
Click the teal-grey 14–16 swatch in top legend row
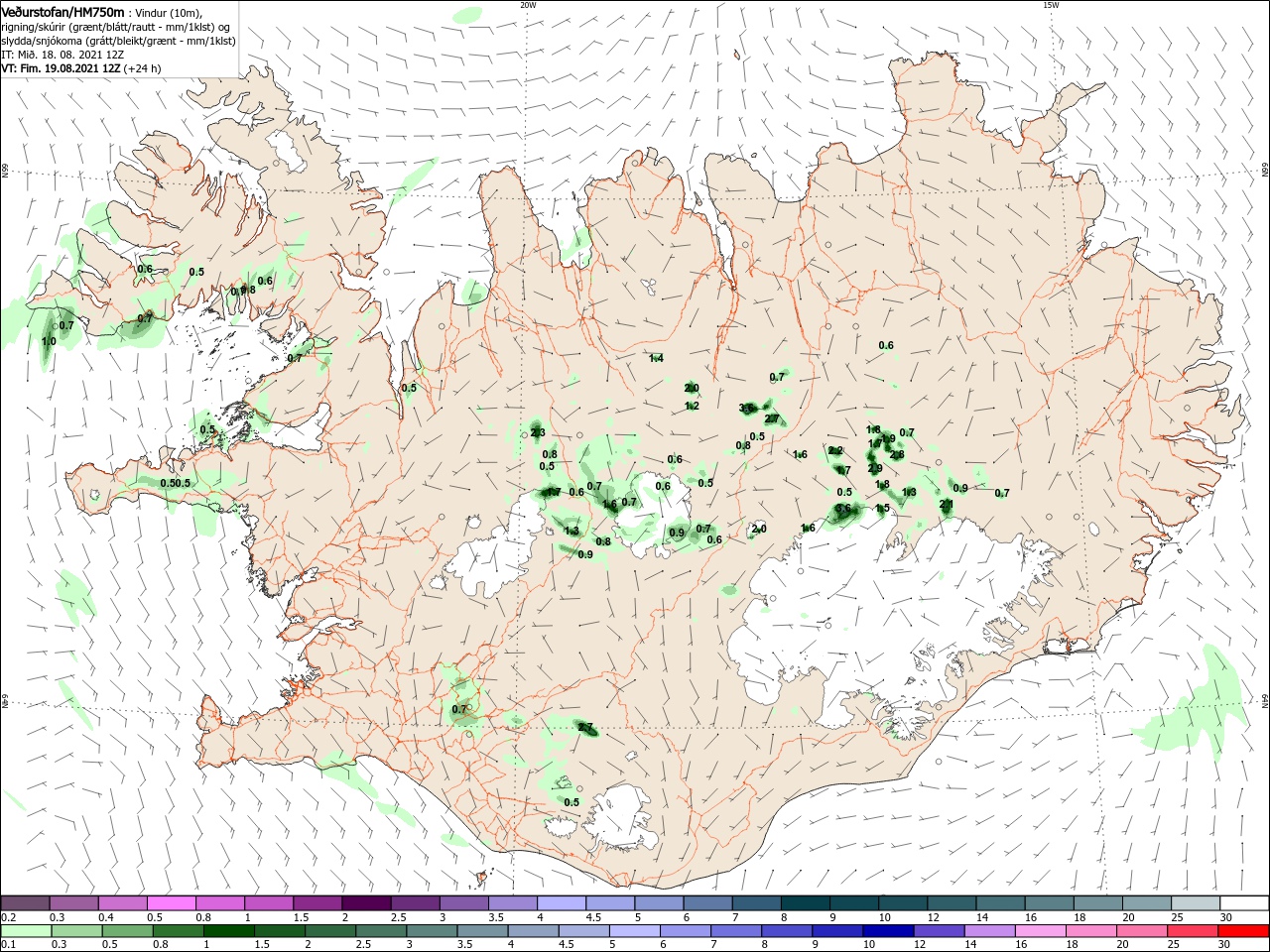click(1001, 902)
